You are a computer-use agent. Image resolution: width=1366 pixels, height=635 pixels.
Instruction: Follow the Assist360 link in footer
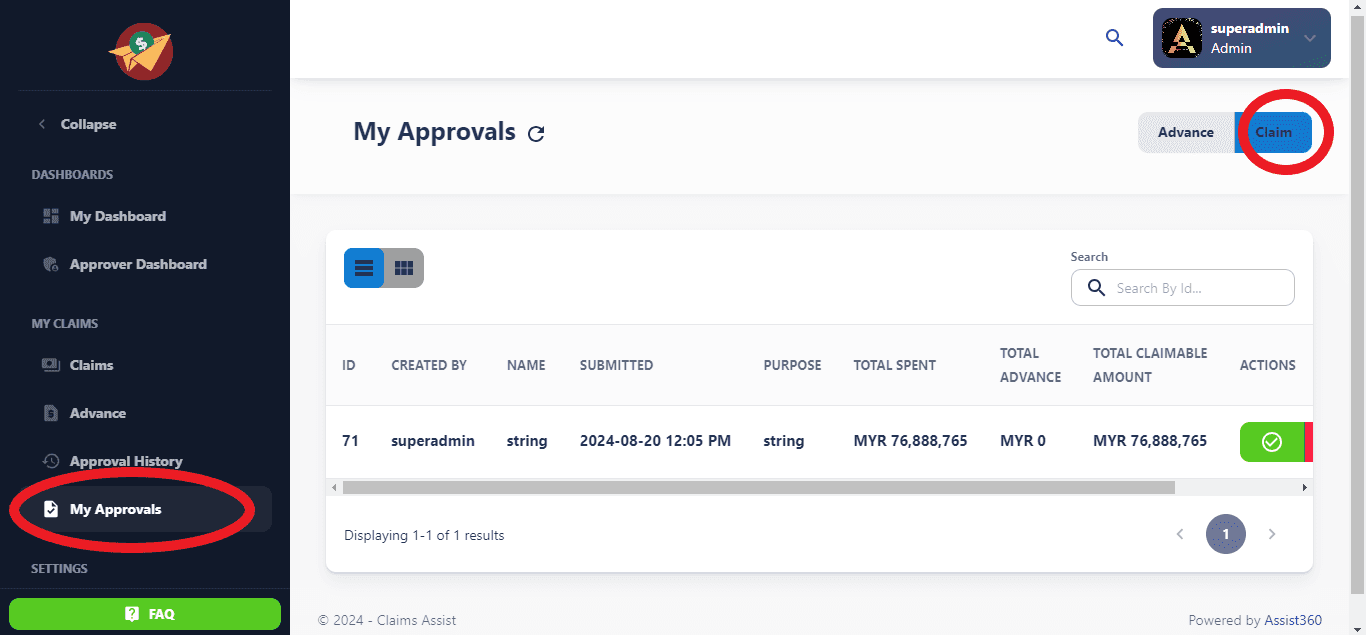(1293, 620)
